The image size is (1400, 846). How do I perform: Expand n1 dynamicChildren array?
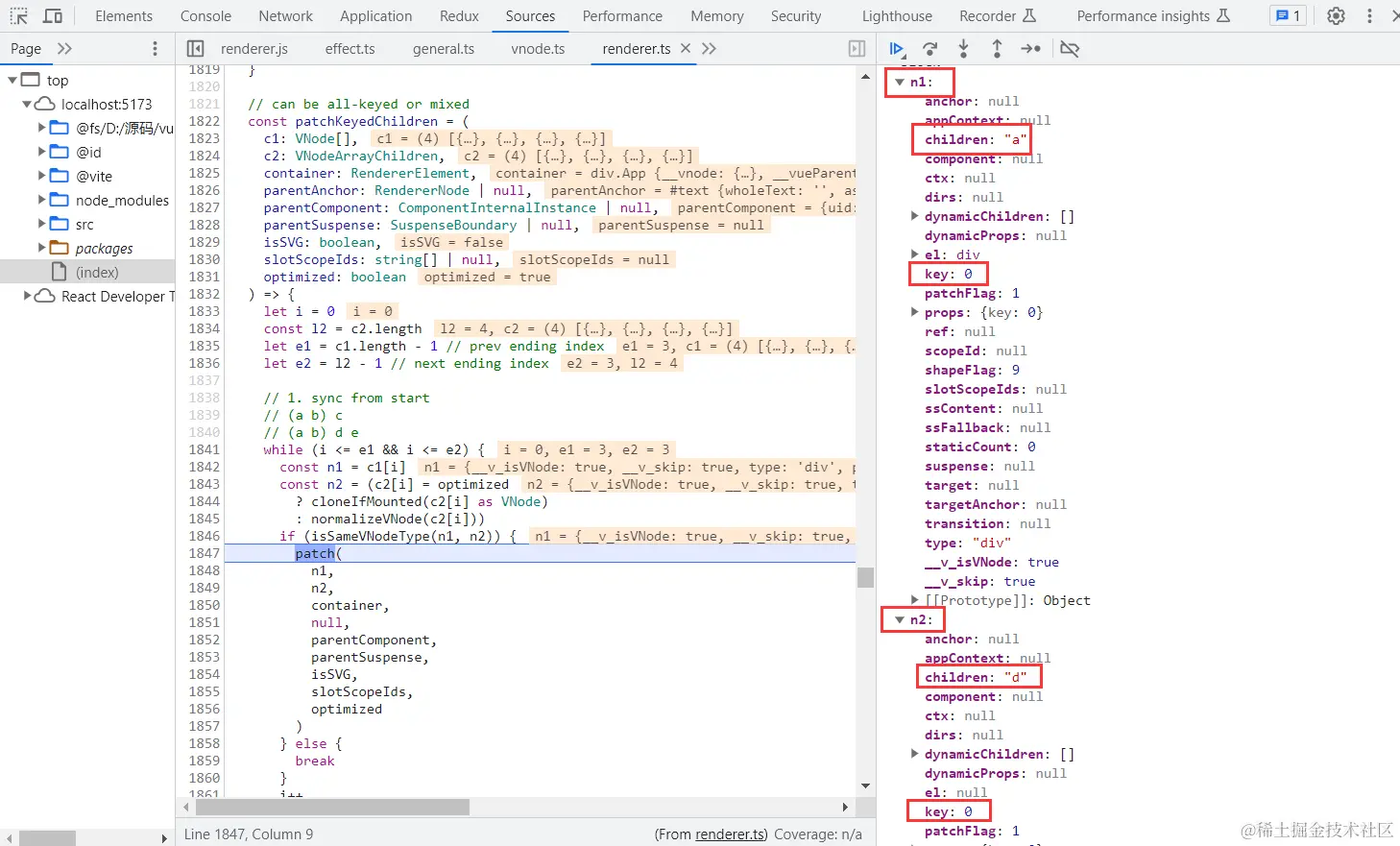coord(915,217)
